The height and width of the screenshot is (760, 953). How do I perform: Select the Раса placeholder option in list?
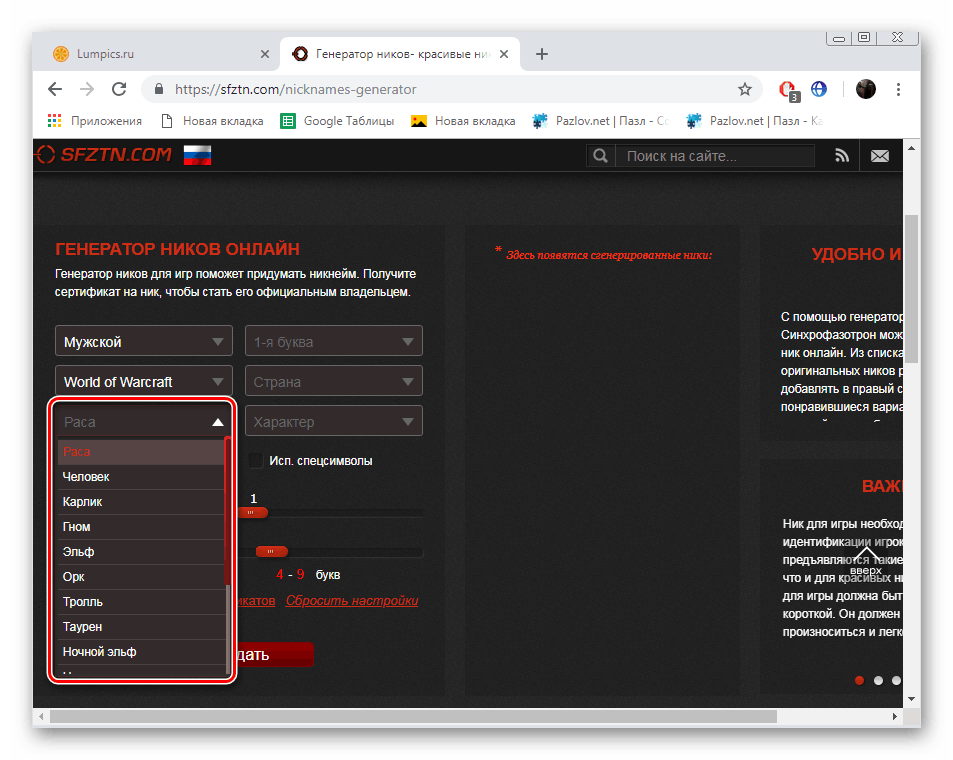pos(141,452)
